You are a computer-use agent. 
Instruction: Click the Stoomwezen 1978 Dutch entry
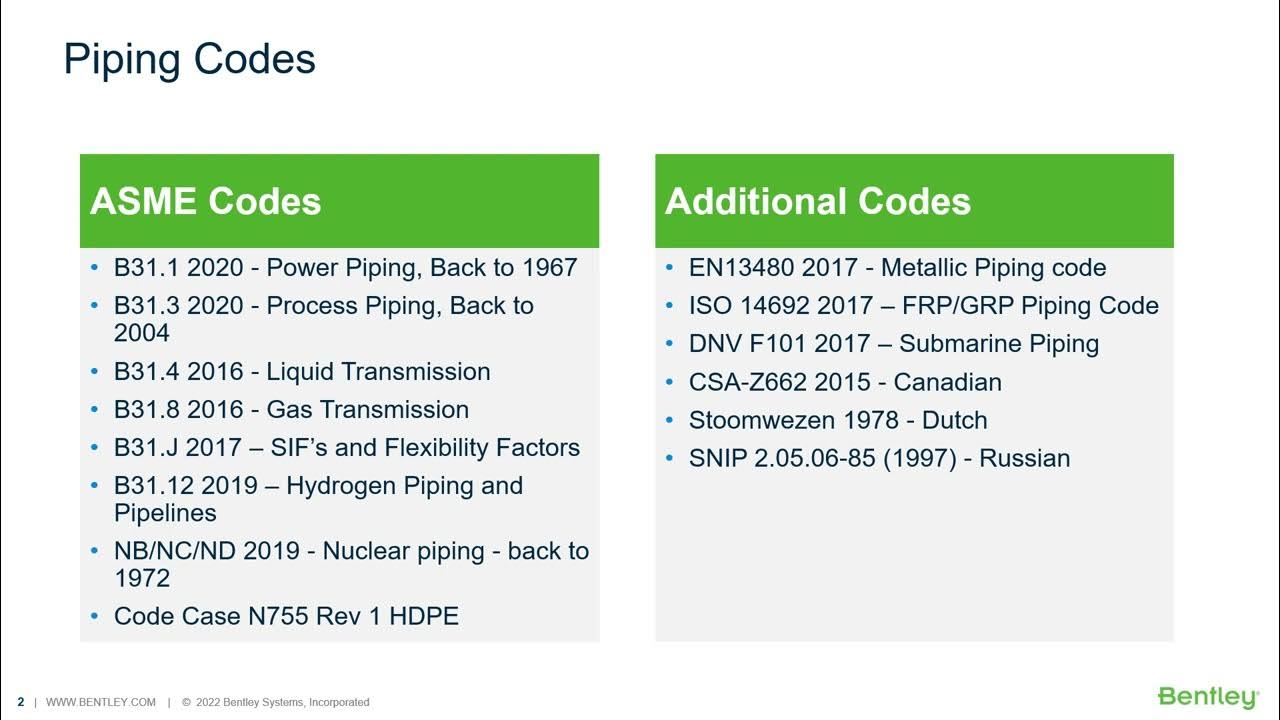click(838, 420)
